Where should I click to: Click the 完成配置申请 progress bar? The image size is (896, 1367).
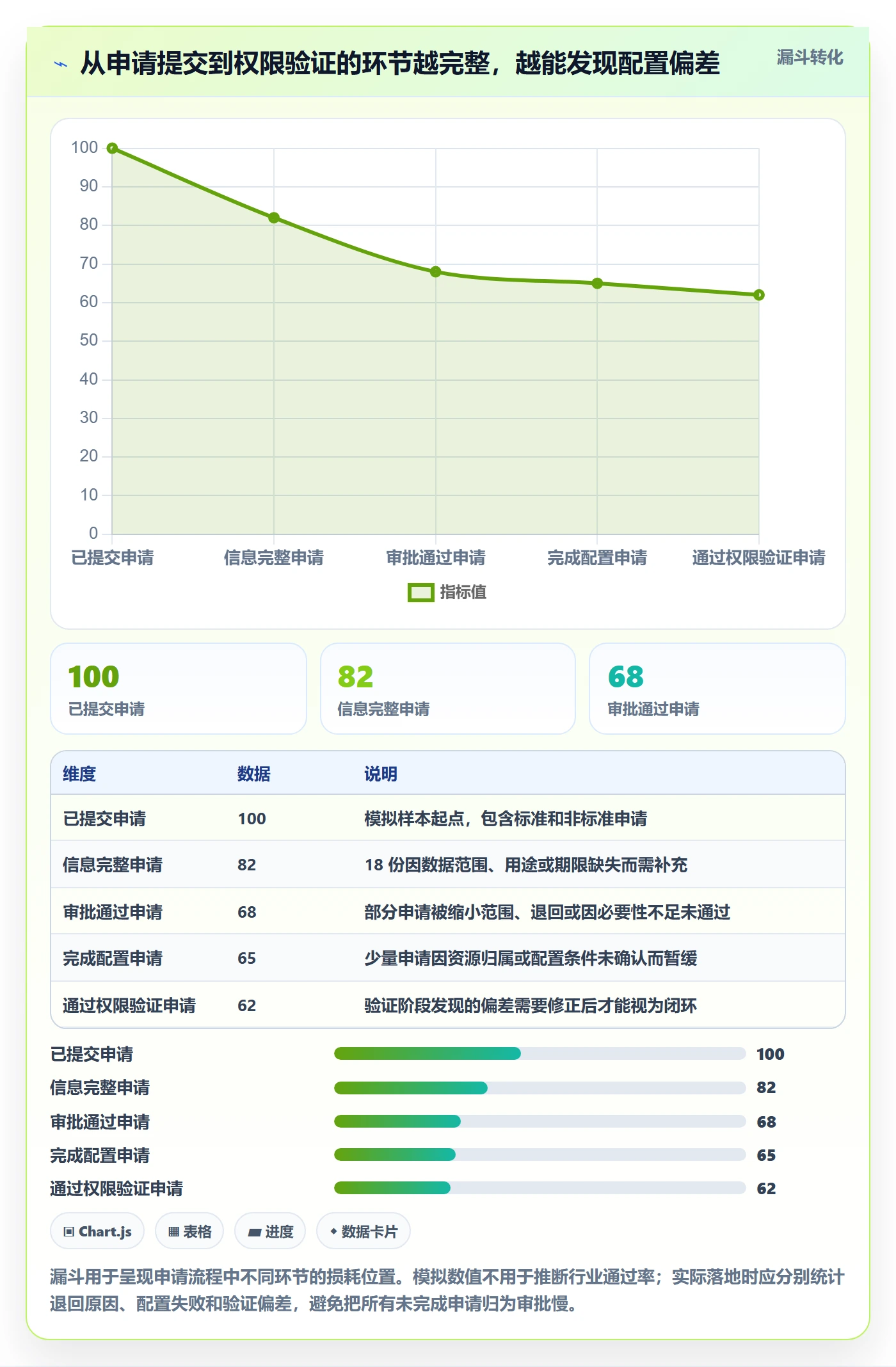pyautogui.click(x=540, y=1155)
